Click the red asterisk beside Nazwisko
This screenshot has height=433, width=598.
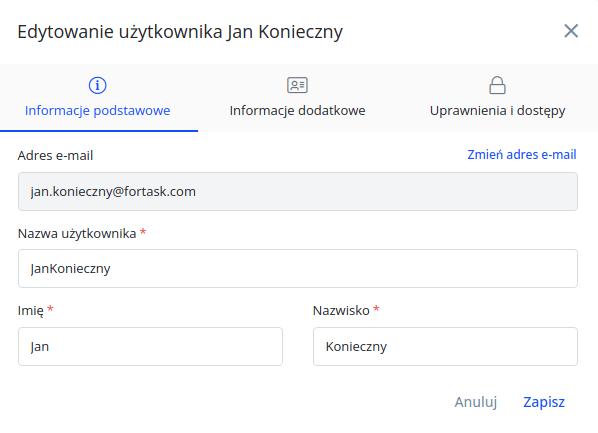pyautogui.click(x=376, y=309)
